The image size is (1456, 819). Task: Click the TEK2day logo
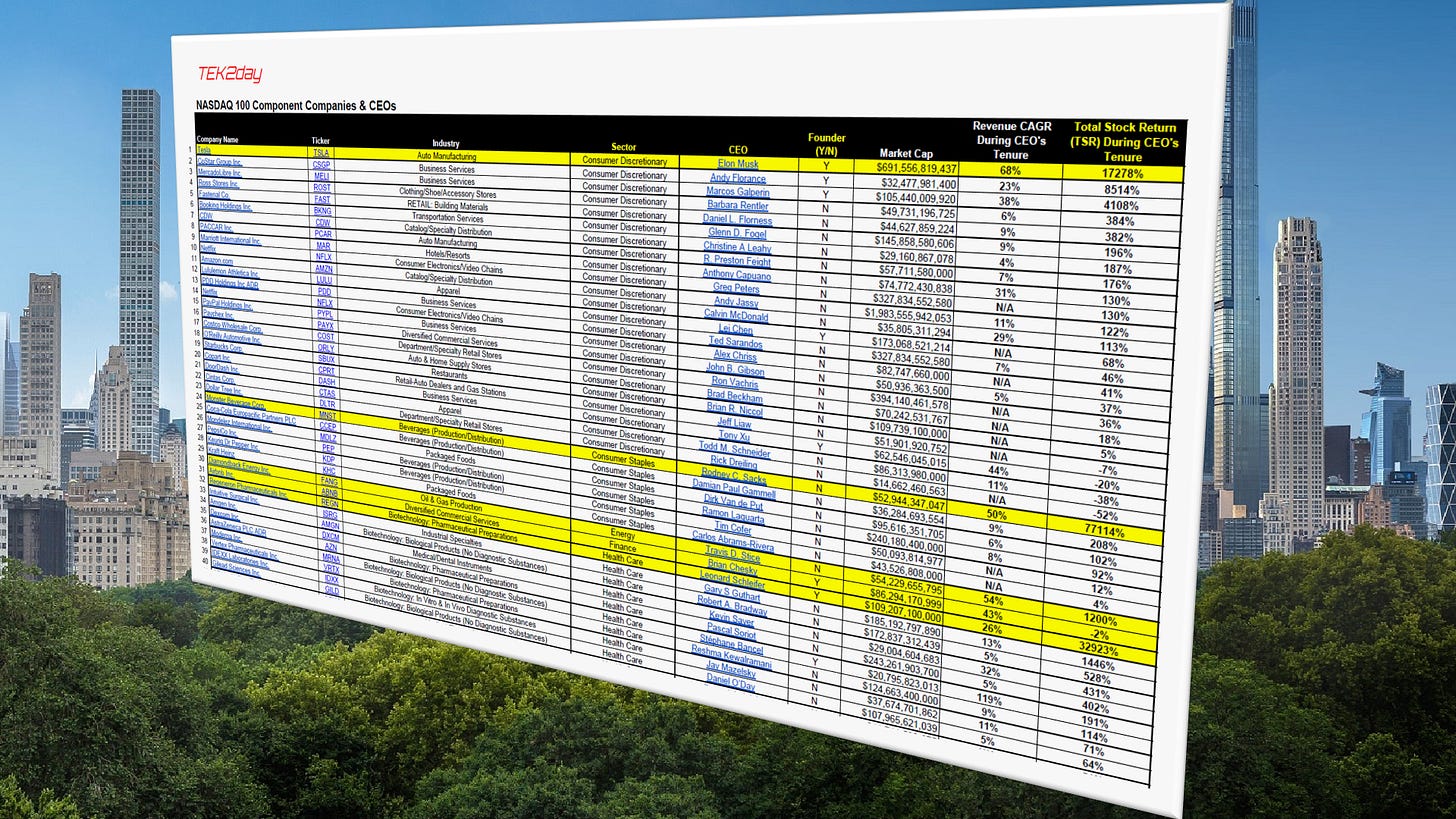(229, 74)
